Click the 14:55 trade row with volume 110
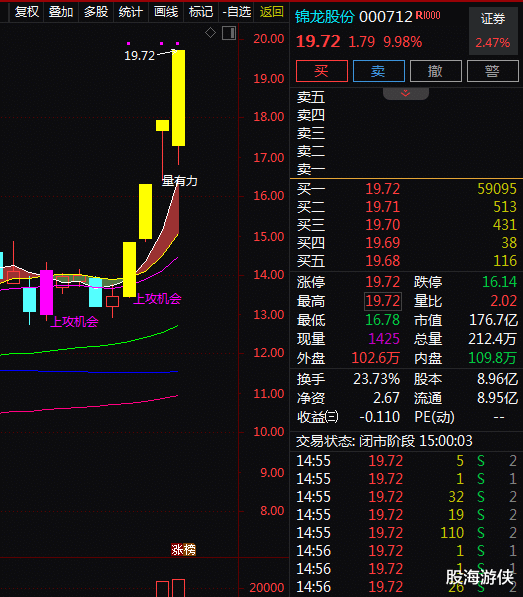Viewport: 523px width, 597px height. 406,533
